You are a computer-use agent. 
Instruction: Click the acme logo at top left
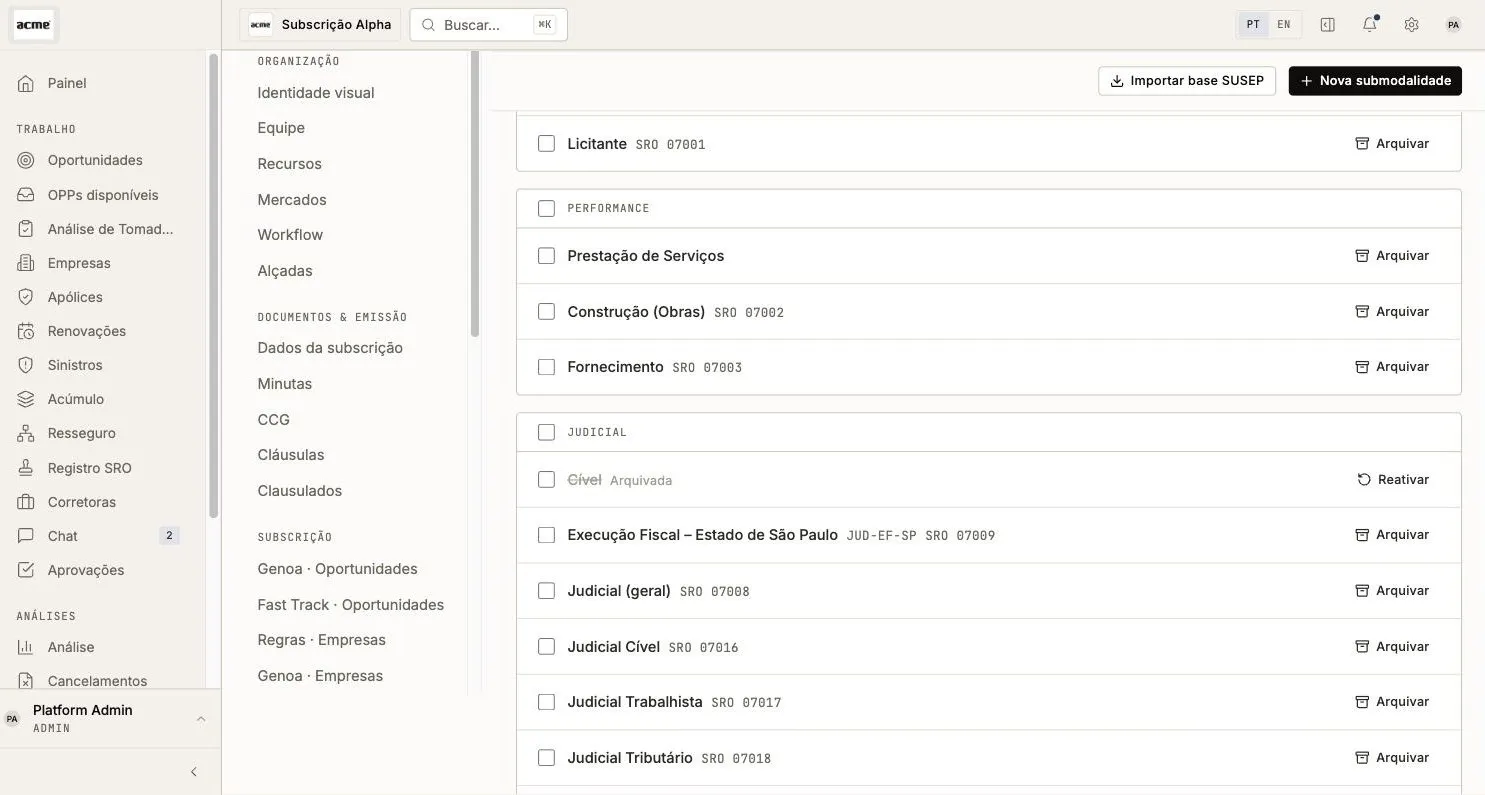click(34, 25)
